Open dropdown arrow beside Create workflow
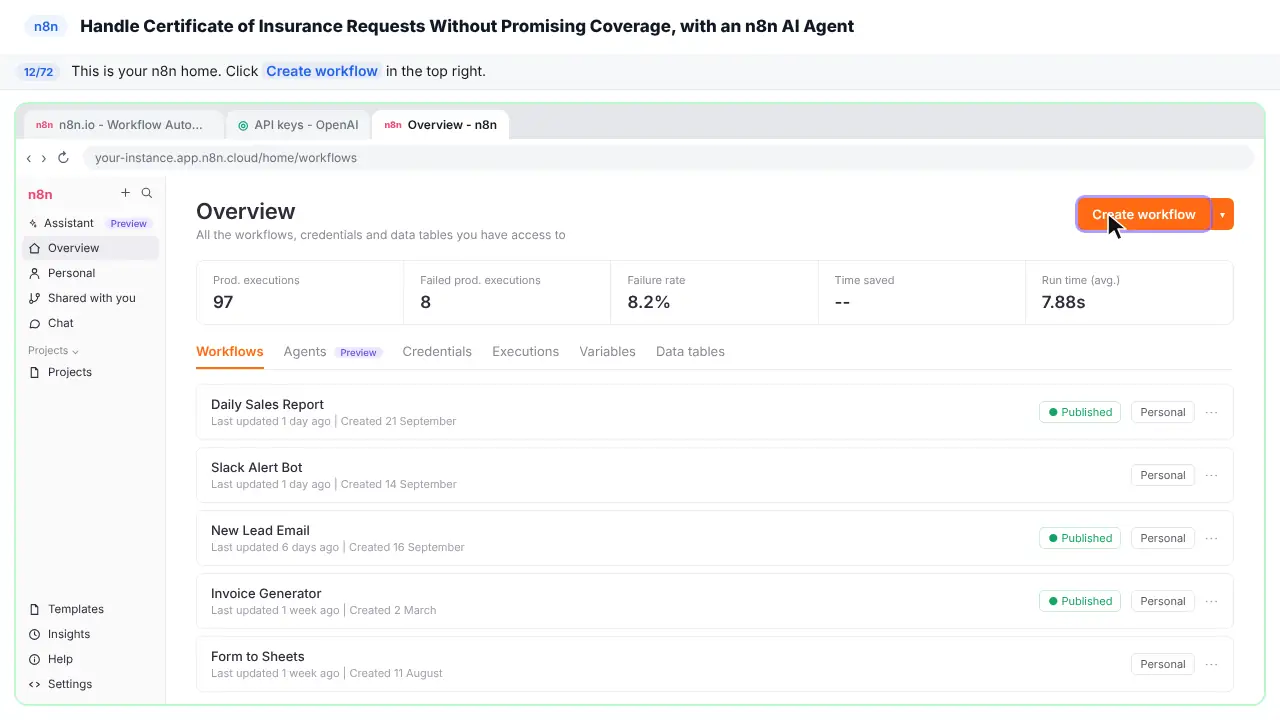 coord(1222,214)
